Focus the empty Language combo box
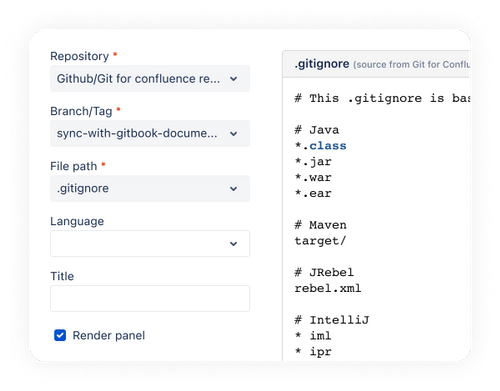Viewport: 500px width, 391px height. pos(150,243)
